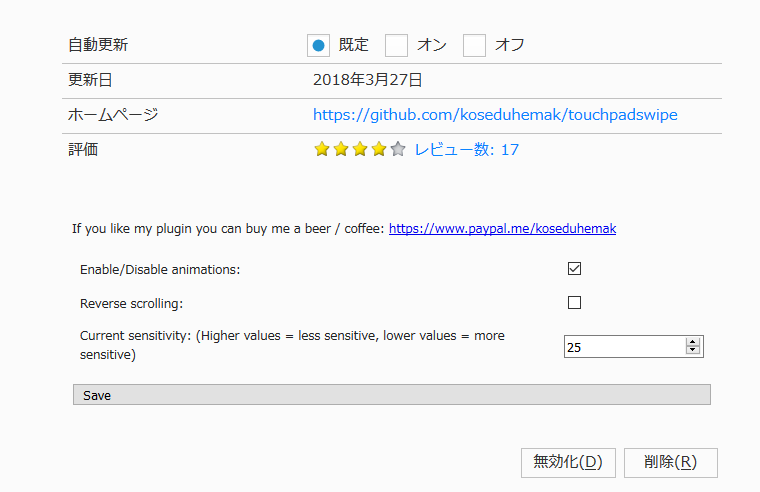
Task: Click the 削除(R) remove button
Action: [670, 462]
